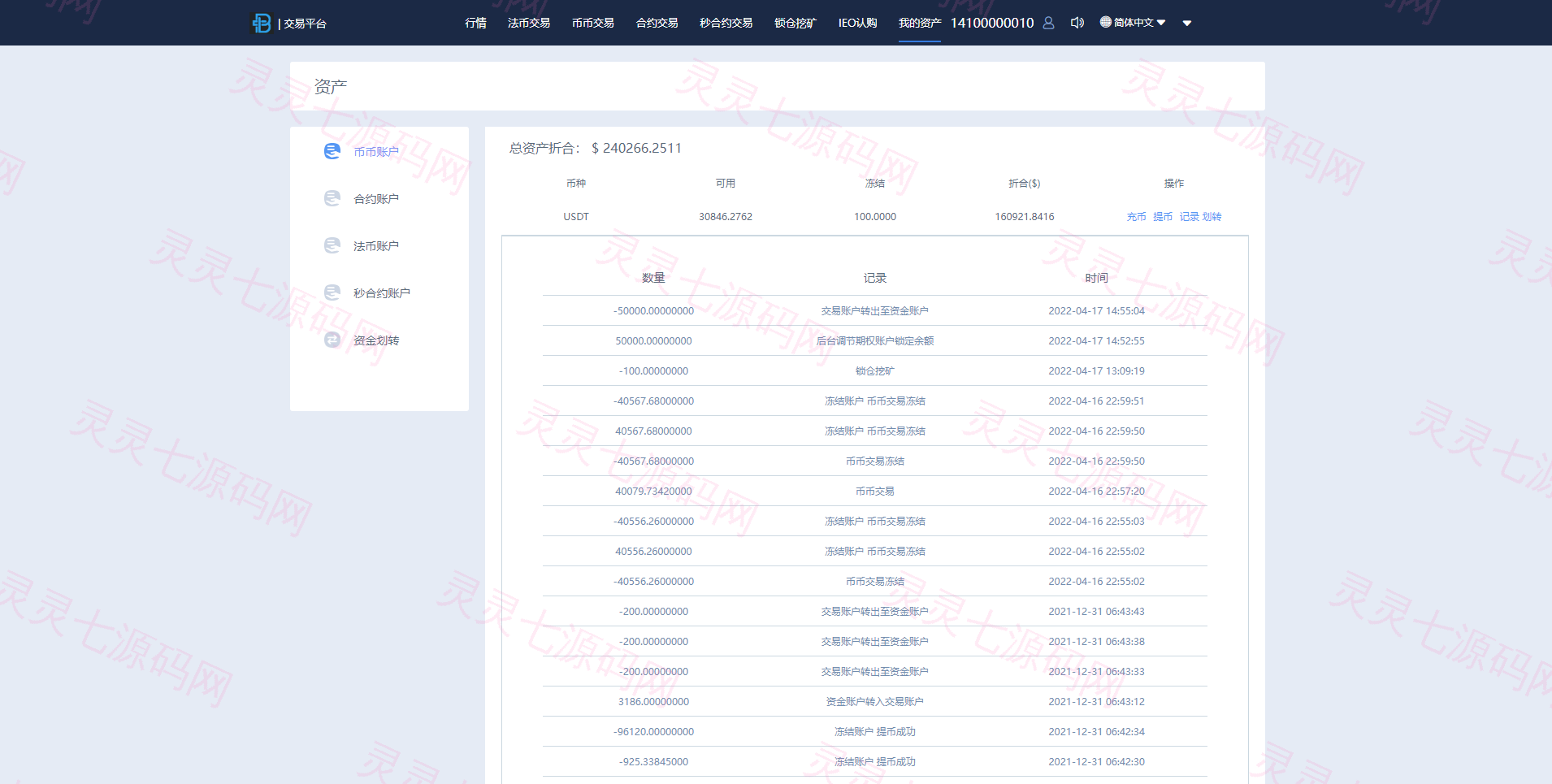This screenshot has height=784, width=1552.
Task: Click the 秒合约账户 sidebar icon
Action: click(332, 292)
